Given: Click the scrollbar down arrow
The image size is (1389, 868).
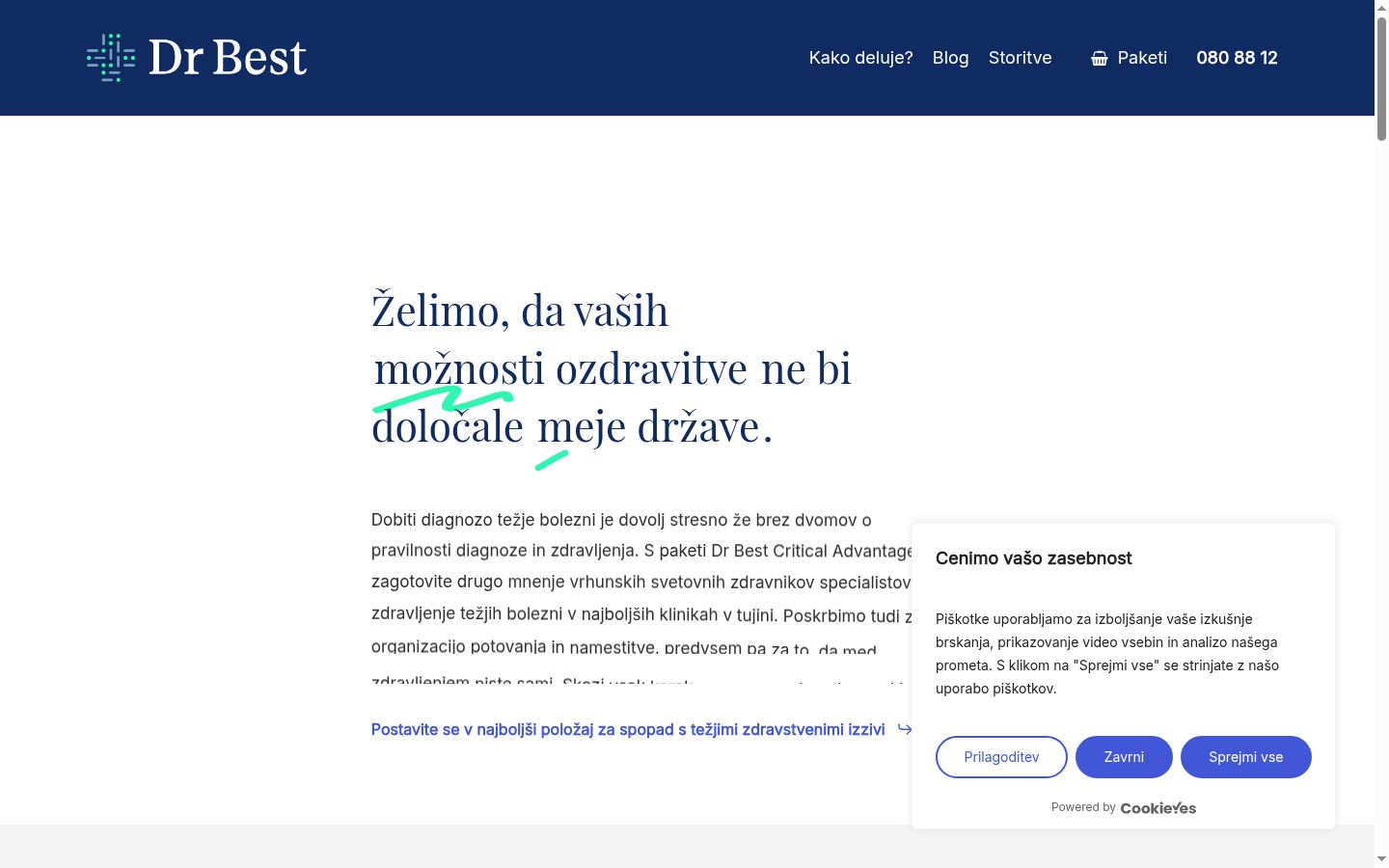Looking at the screenshot, I should pos(1381,859).
